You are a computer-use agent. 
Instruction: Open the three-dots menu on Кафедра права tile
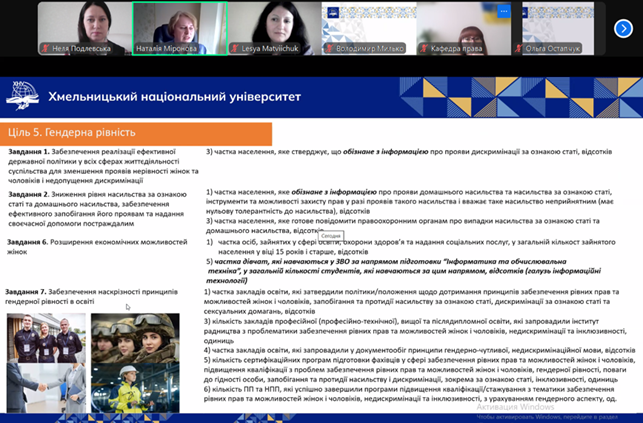tap(504, 11)
